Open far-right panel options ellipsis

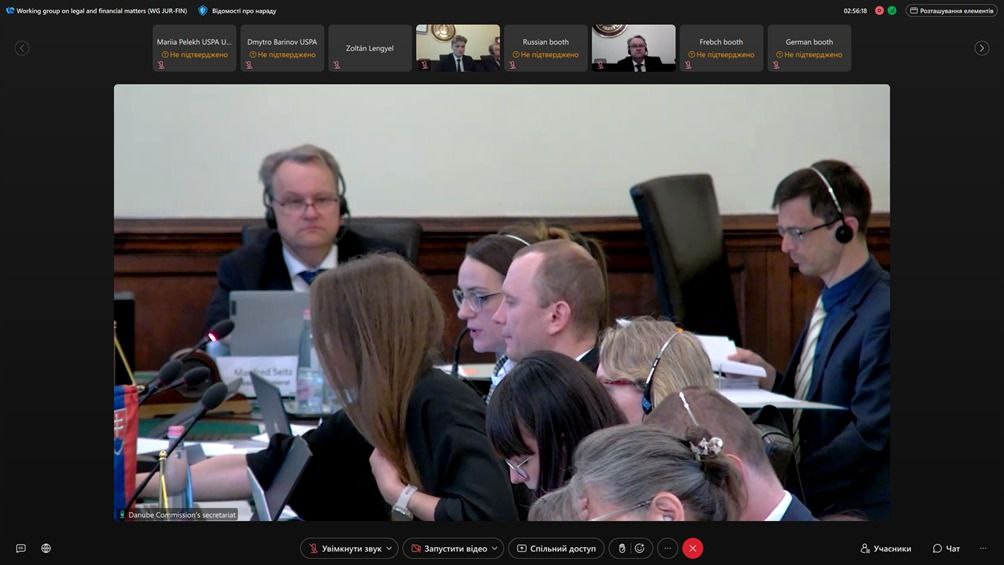983,548
